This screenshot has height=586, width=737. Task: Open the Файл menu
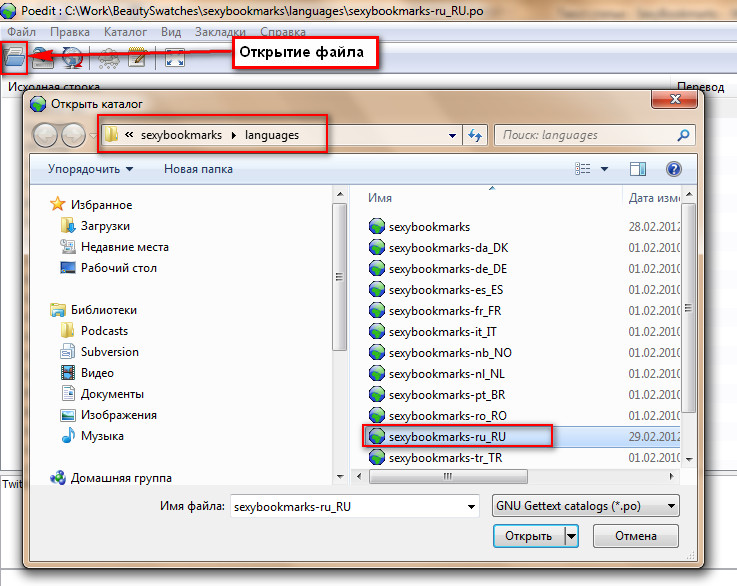[x=22, y=32]
